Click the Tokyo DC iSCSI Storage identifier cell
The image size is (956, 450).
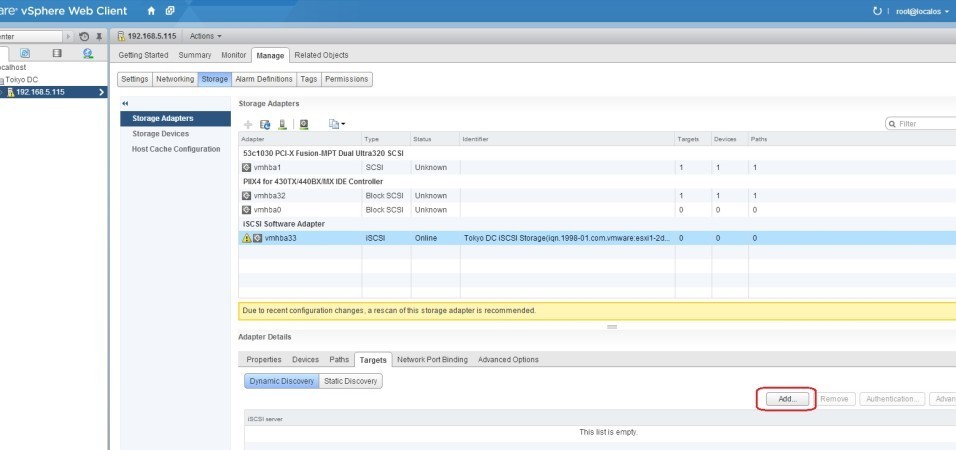click(x=567, y=238)
